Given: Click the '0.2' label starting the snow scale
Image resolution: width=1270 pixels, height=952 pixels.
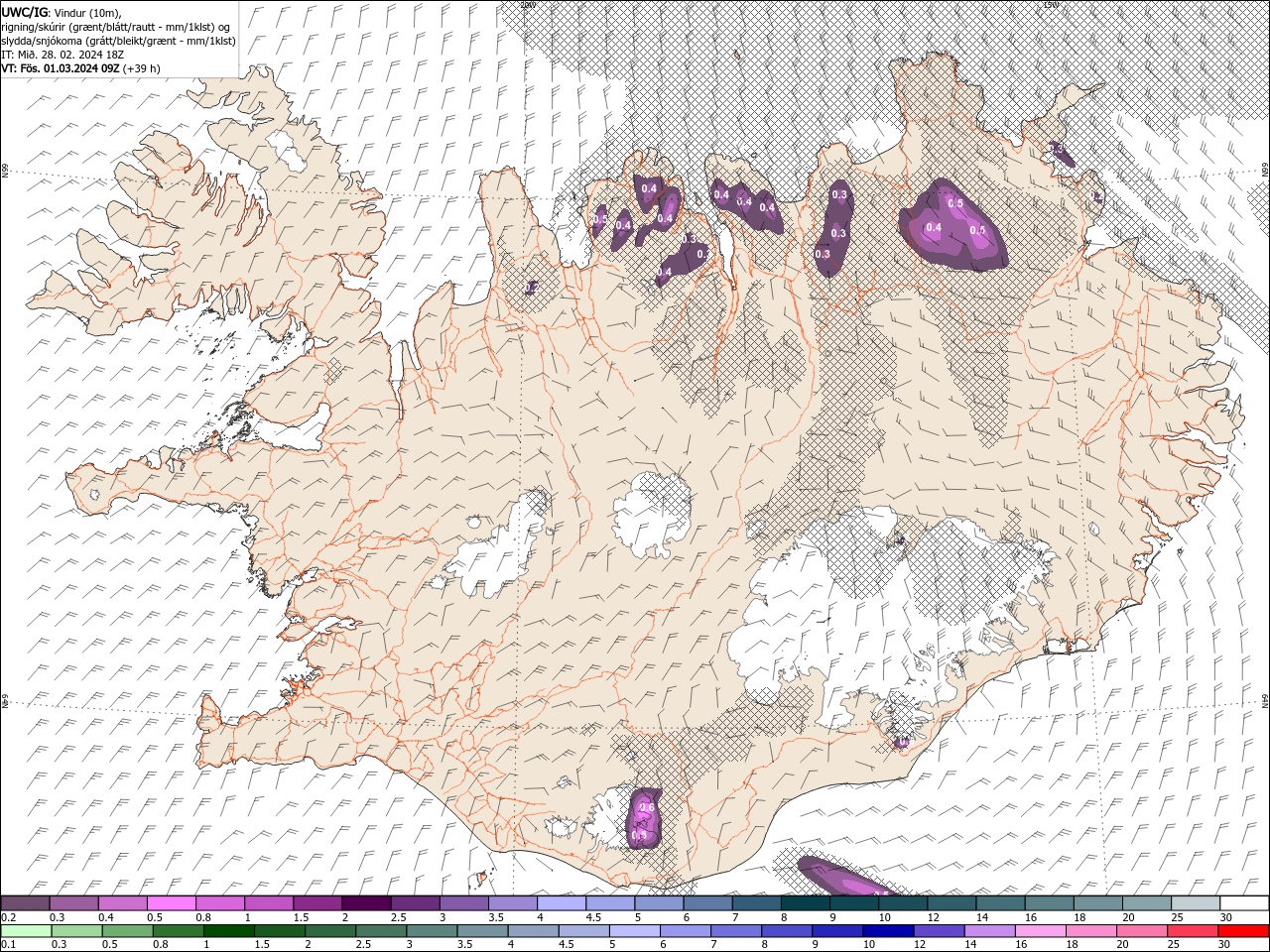Looking at the screenshot, I should coord(8,917).
